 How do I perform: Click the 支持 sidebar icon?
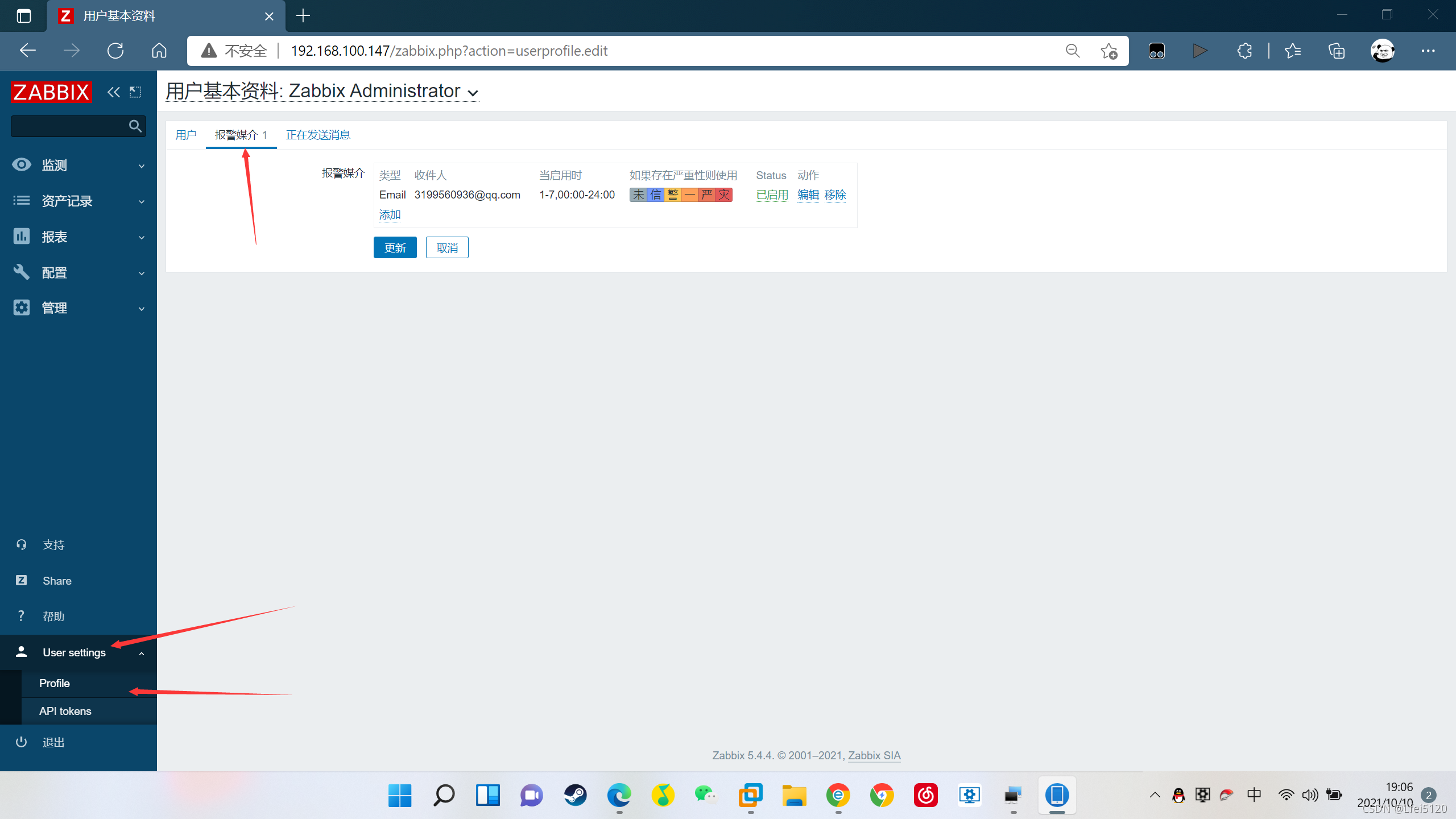pyautogui.click(x=22, y=543)
